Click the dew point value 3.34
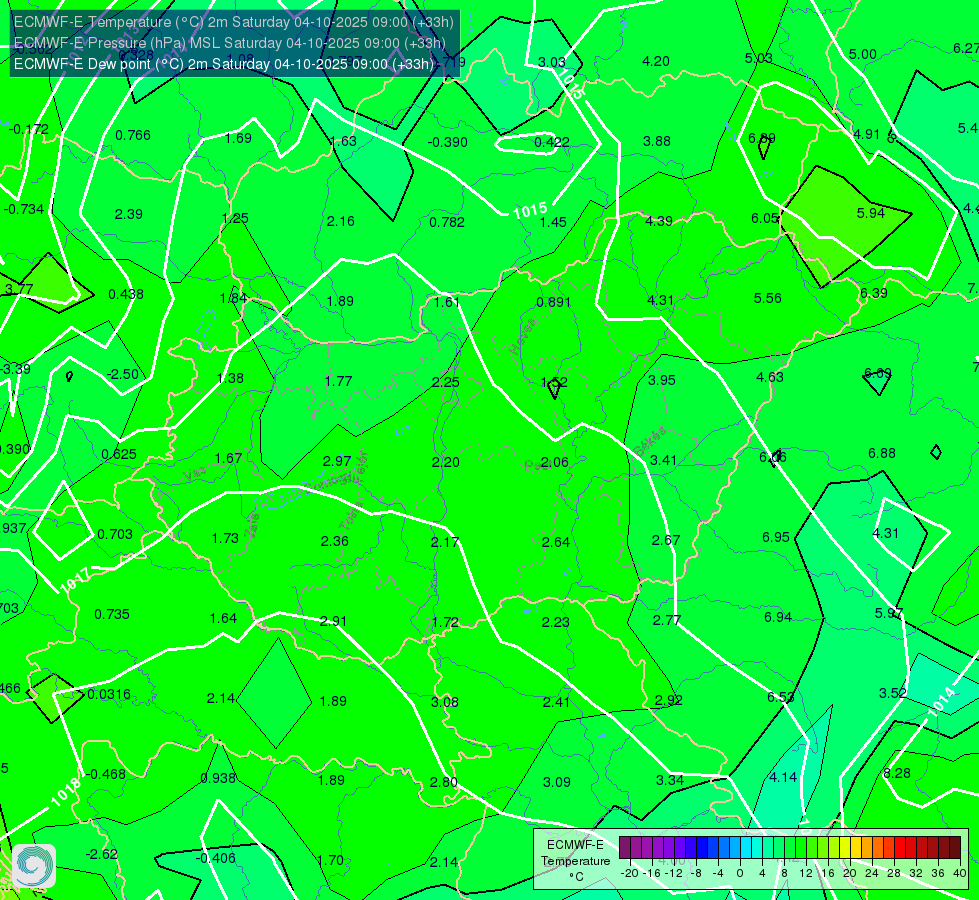 coord(669,780)
